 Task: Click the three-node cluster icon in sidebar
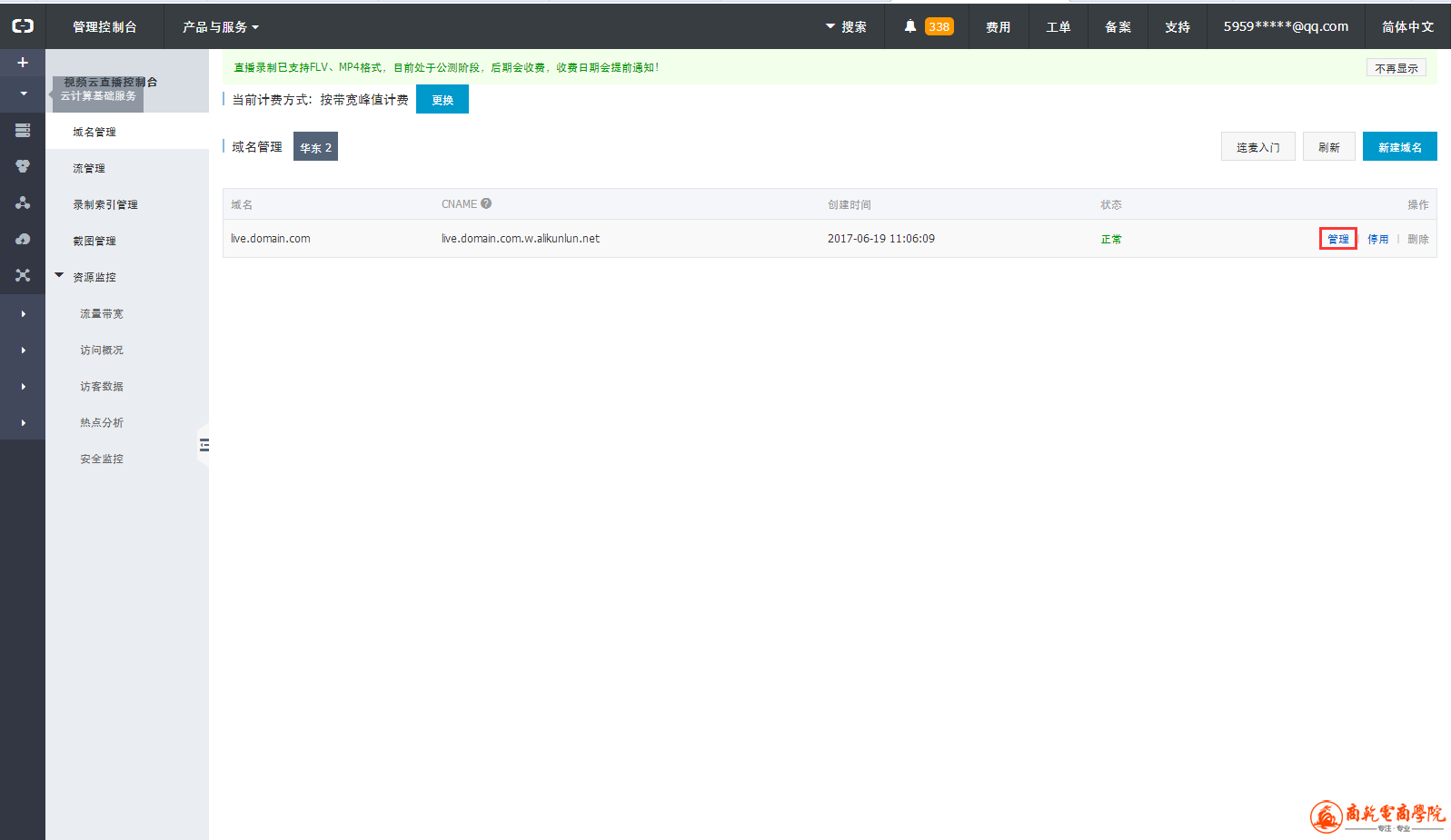point(23,203)
